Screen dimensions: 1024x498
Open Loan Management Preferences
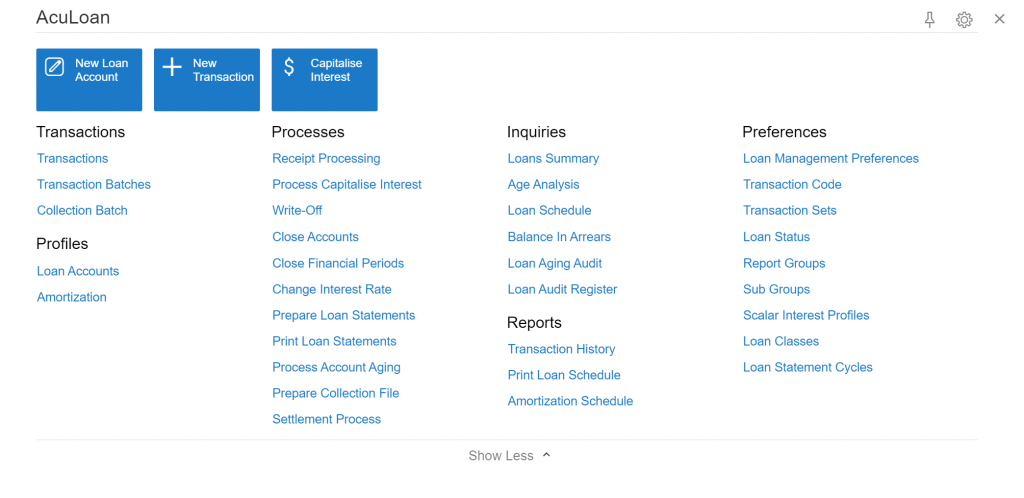pyautogui.click(x=831, y=159)
